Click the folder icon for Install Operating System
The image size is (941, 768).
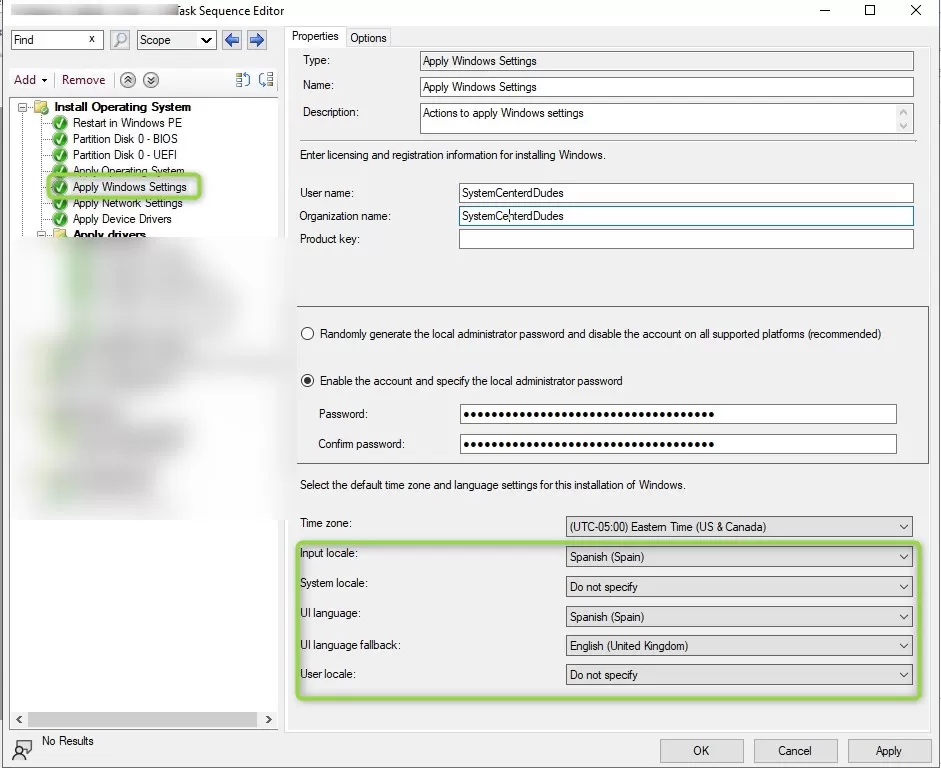point(41,107)
